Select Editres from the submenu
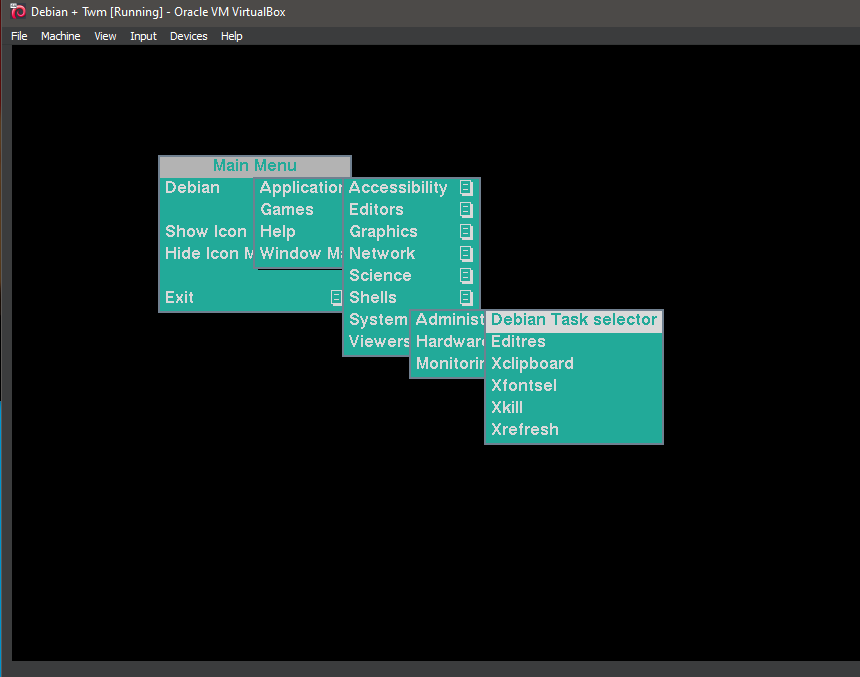Screen dimensions: 860x677 coord(518,342)
